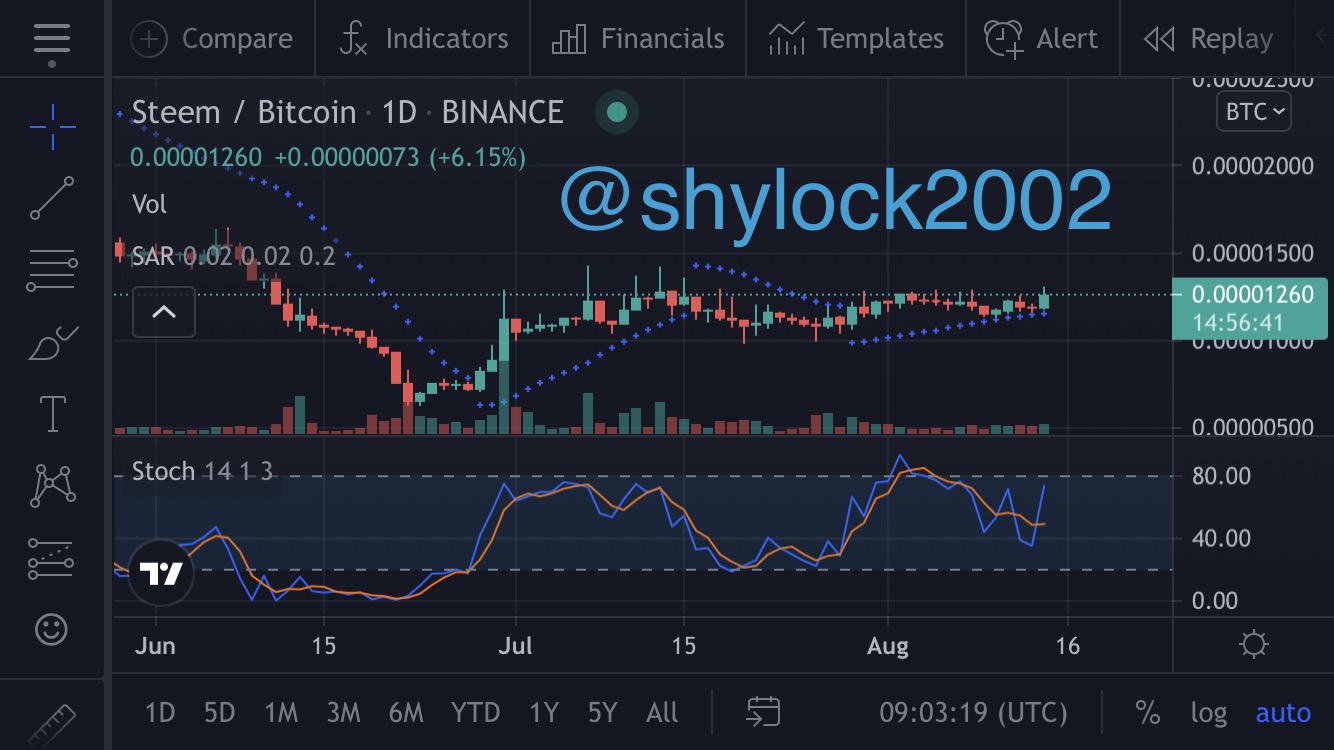Open chart settings with the gear icon
The height and width of the screenshot is (750, 1334).
click(1254, 644)
